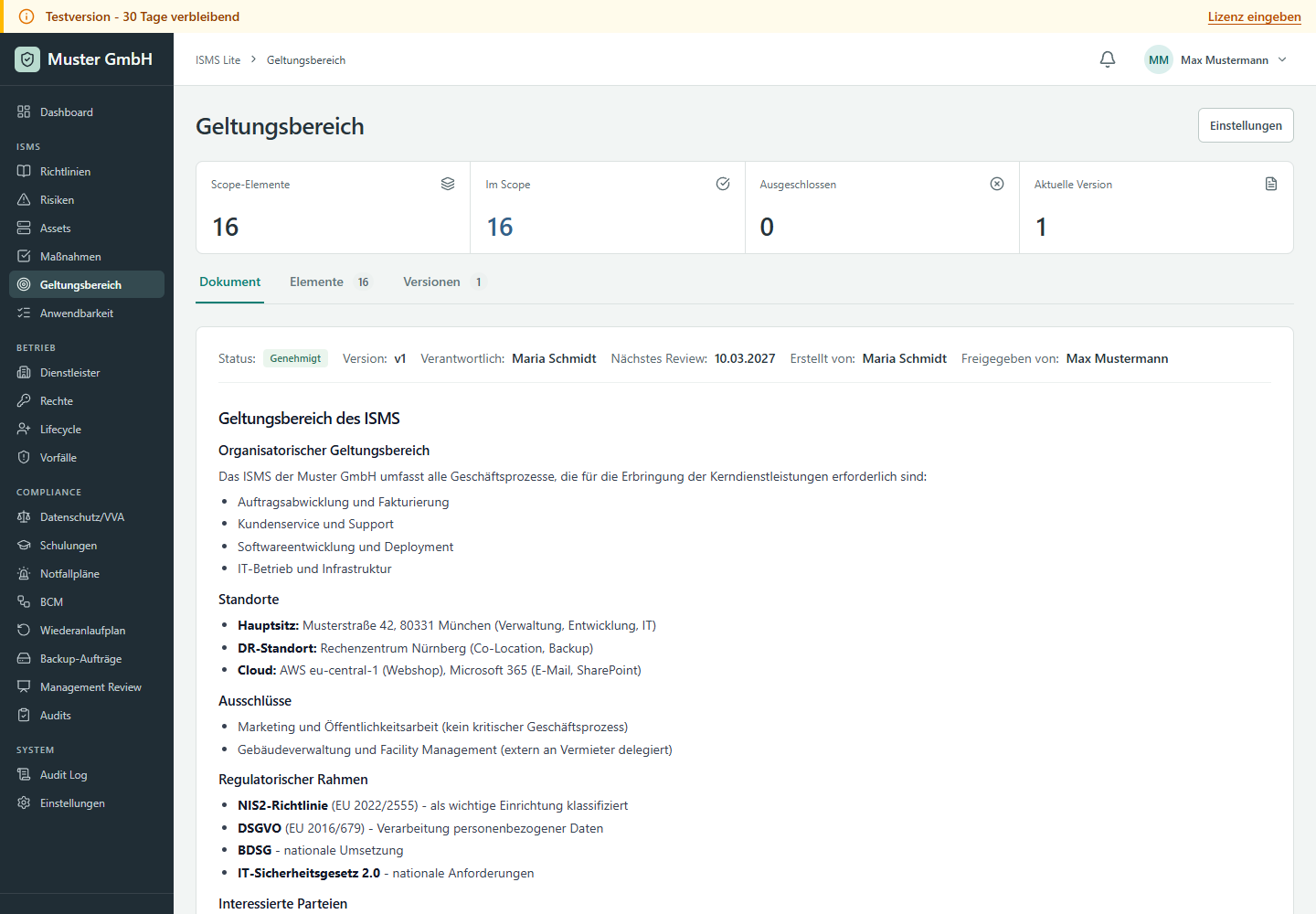Click the Lifecycle user-plus icon

(x=24, y=429)
